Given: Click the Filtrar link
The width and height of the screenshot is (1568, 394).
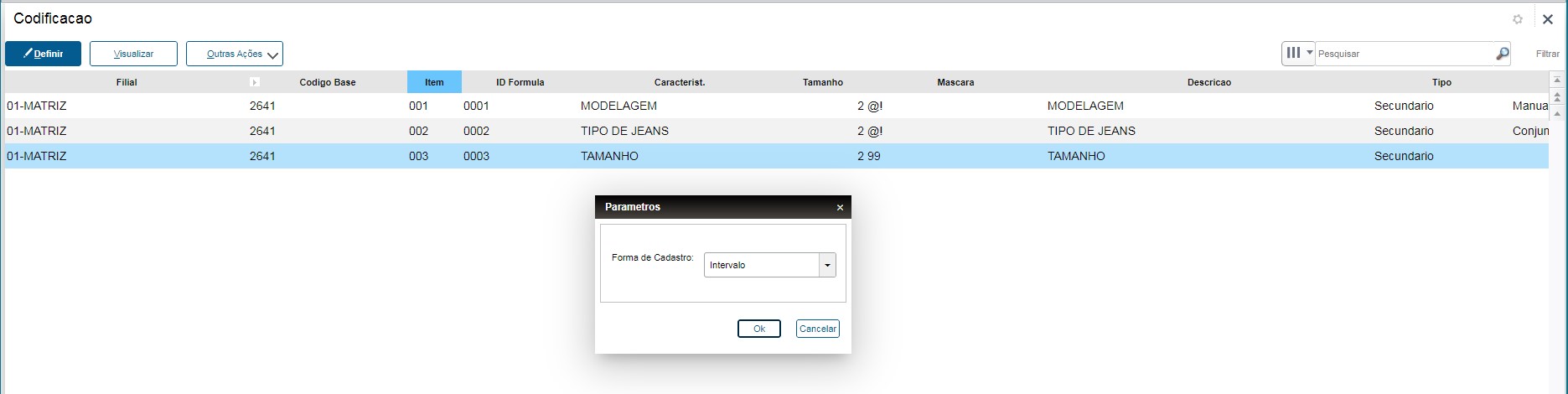Looking at the screenshot, I should pyautogui.click(x=1548, y=54).
